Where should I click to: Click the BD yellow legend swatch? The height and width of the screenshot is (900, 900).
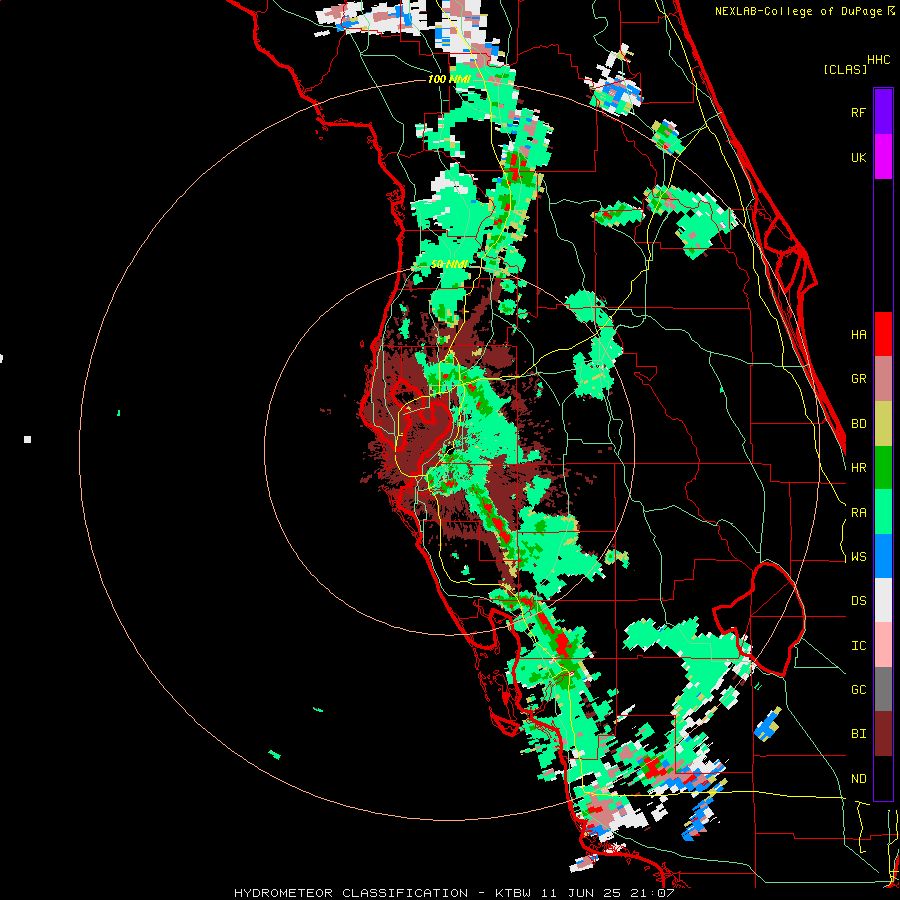click(x=883, y=424)
